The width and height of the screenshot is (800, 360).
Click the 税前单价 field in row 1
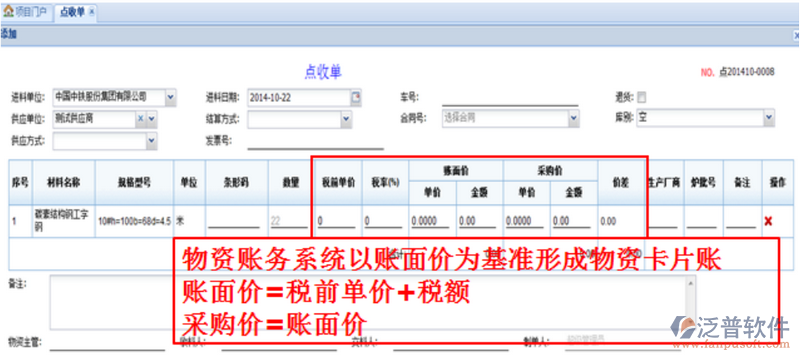click(336, 221)
